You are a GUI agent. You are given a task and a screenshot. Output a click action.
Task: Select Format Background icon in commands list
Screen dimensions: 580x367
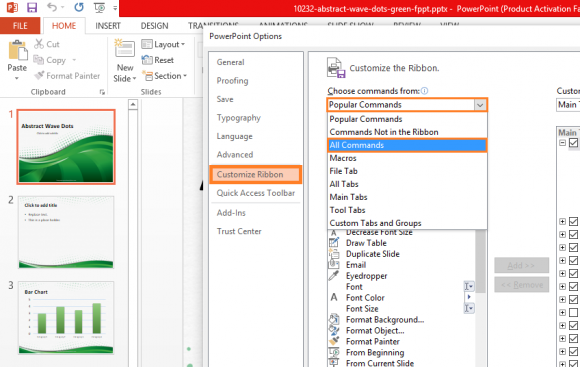[x=334, y=319]
